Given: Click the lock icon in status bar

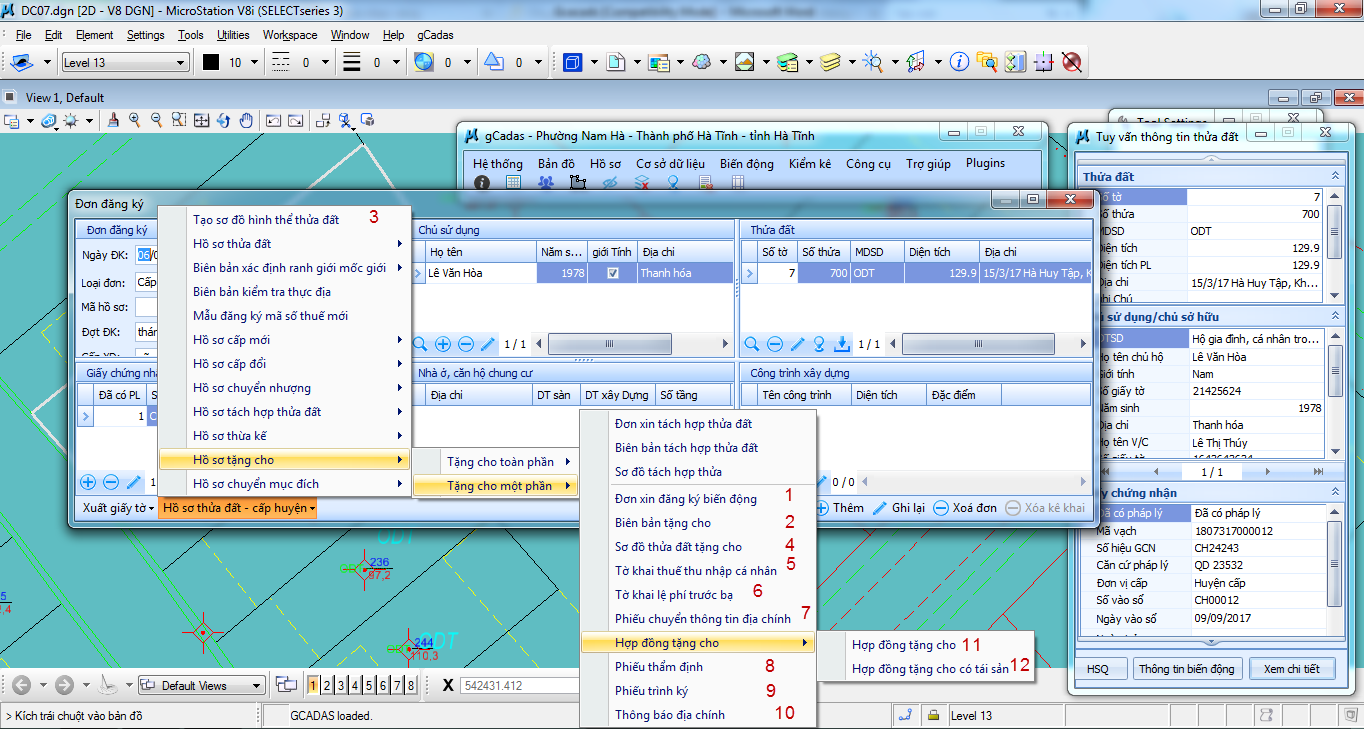Looking at the screenshot, I should click(x=933, y=715).
